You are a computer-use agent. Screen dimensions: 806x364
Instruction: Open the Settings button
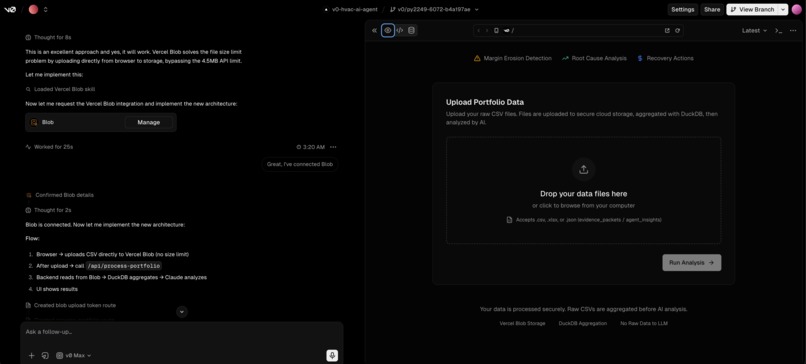pos(683,9)
